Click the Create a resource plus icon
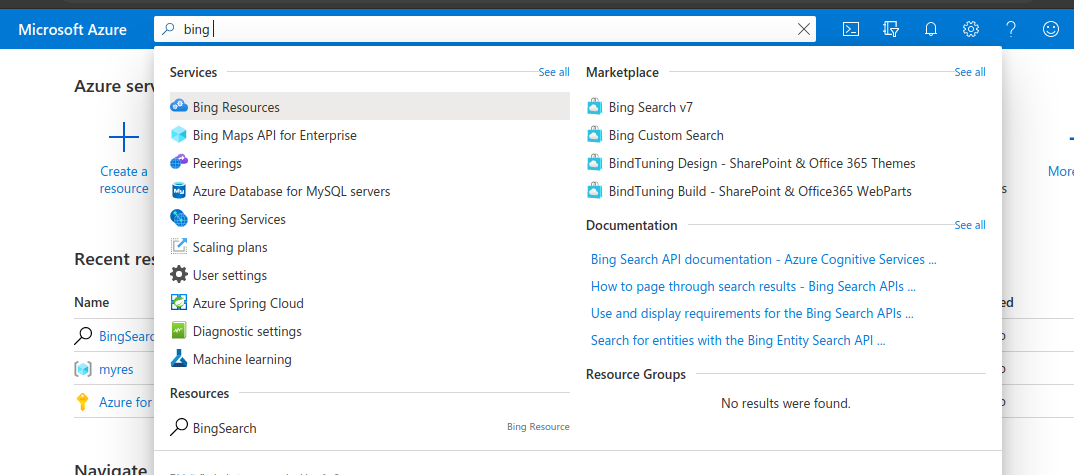The height and width of the screenshot is (475, 1074). coord(124,137)
